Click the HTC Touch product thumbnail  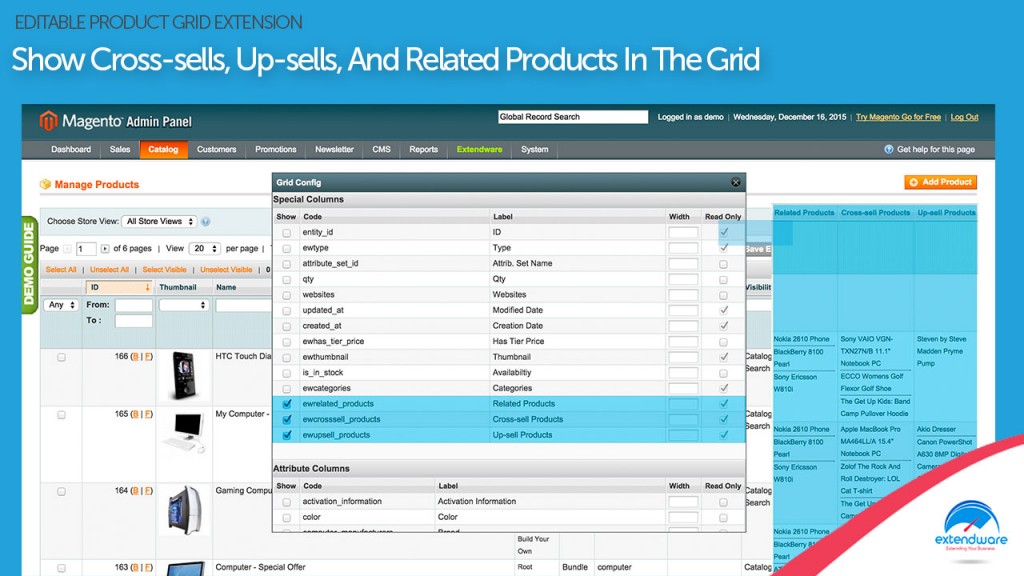(x=184, y=375)
